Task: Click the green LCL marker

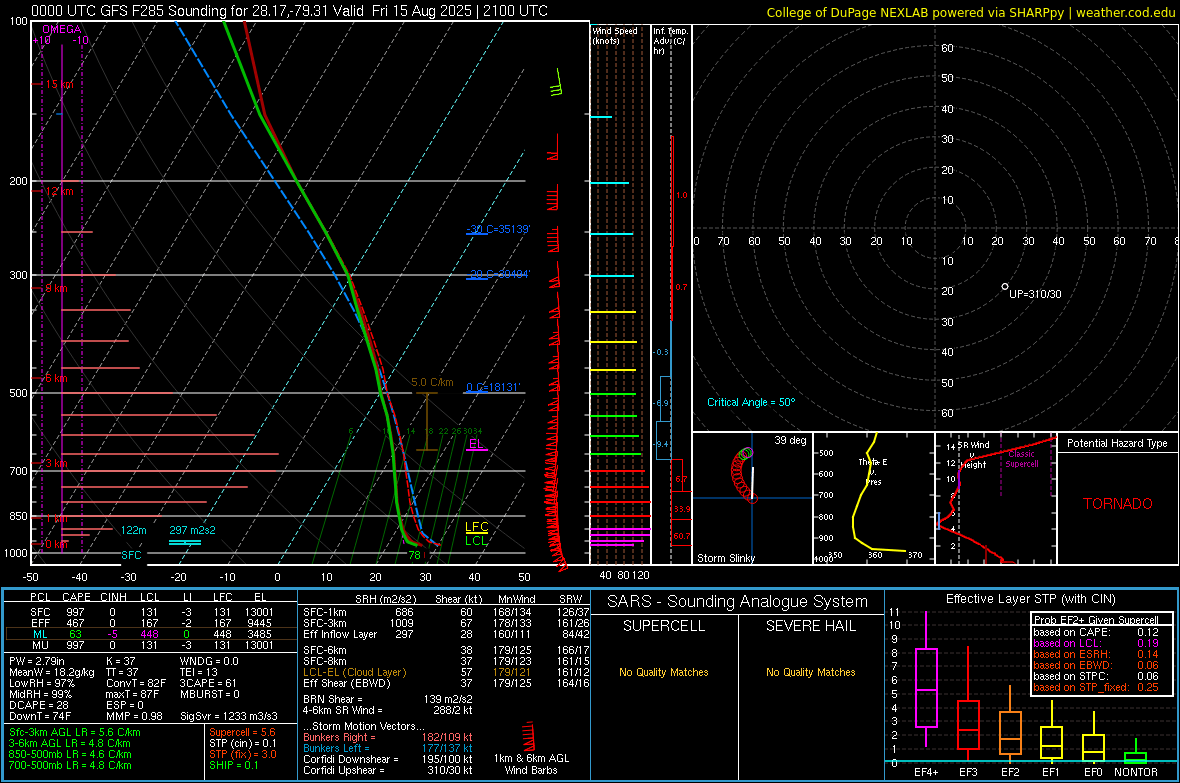Action: [476, 541]
